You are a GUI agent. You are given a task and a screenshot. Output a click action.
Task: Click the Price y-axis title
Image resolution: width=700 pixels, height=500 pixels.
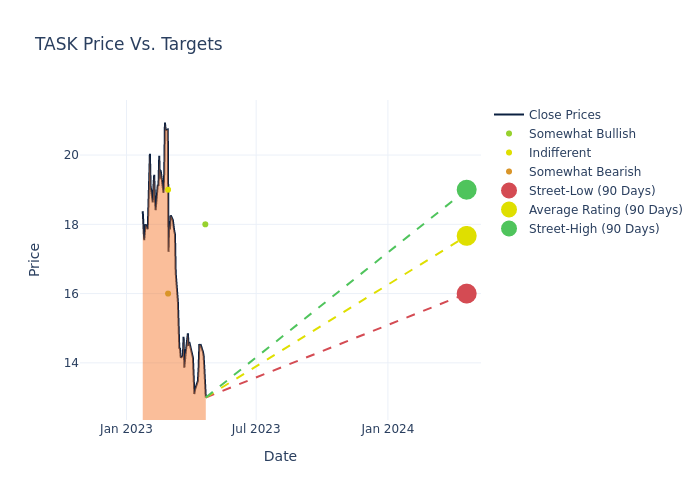pos(35,259)
